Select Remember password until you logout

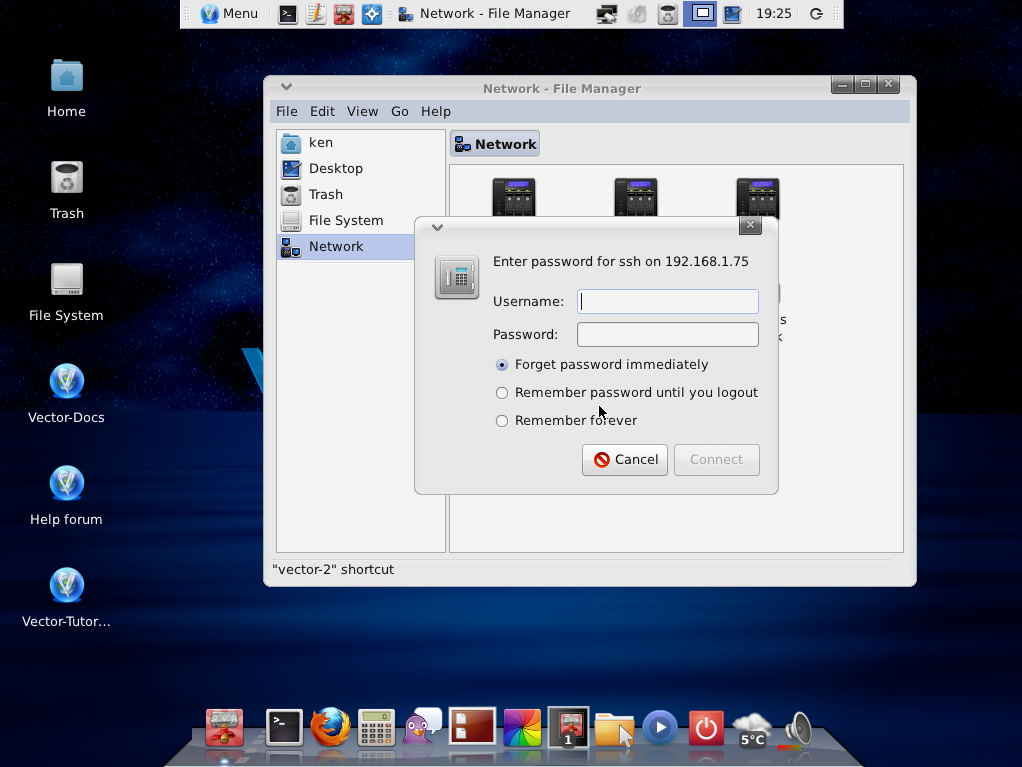pos(502,393)
